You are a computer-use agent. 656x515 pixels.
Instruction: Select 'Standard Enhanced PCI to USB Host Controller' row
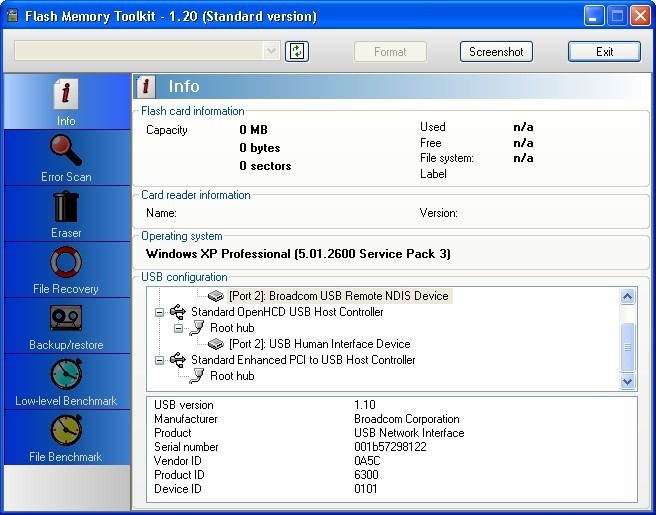coord(303,360)
